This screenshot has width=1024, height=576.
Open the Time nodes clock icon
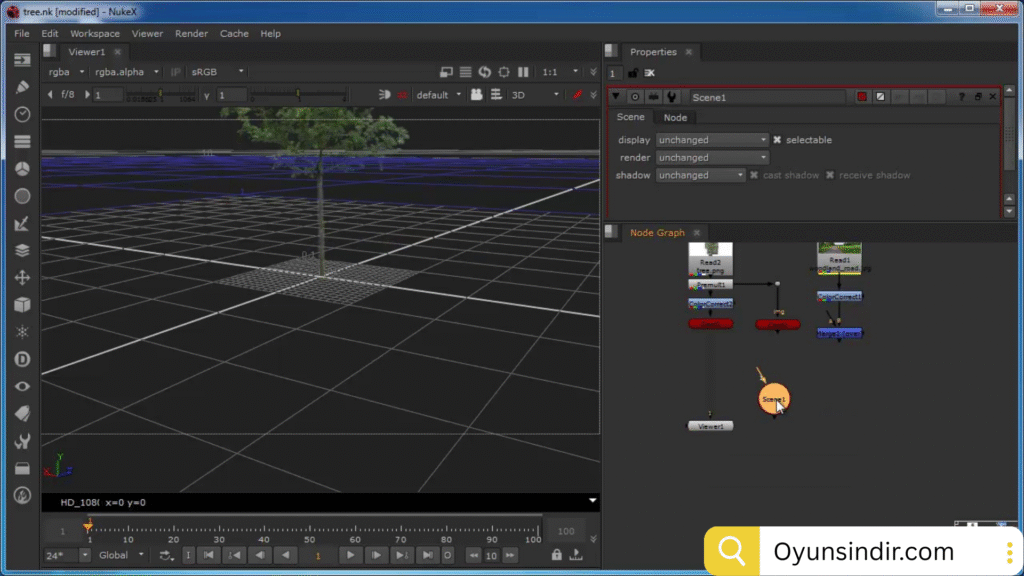pyautogui.click(x=22, y=114)
